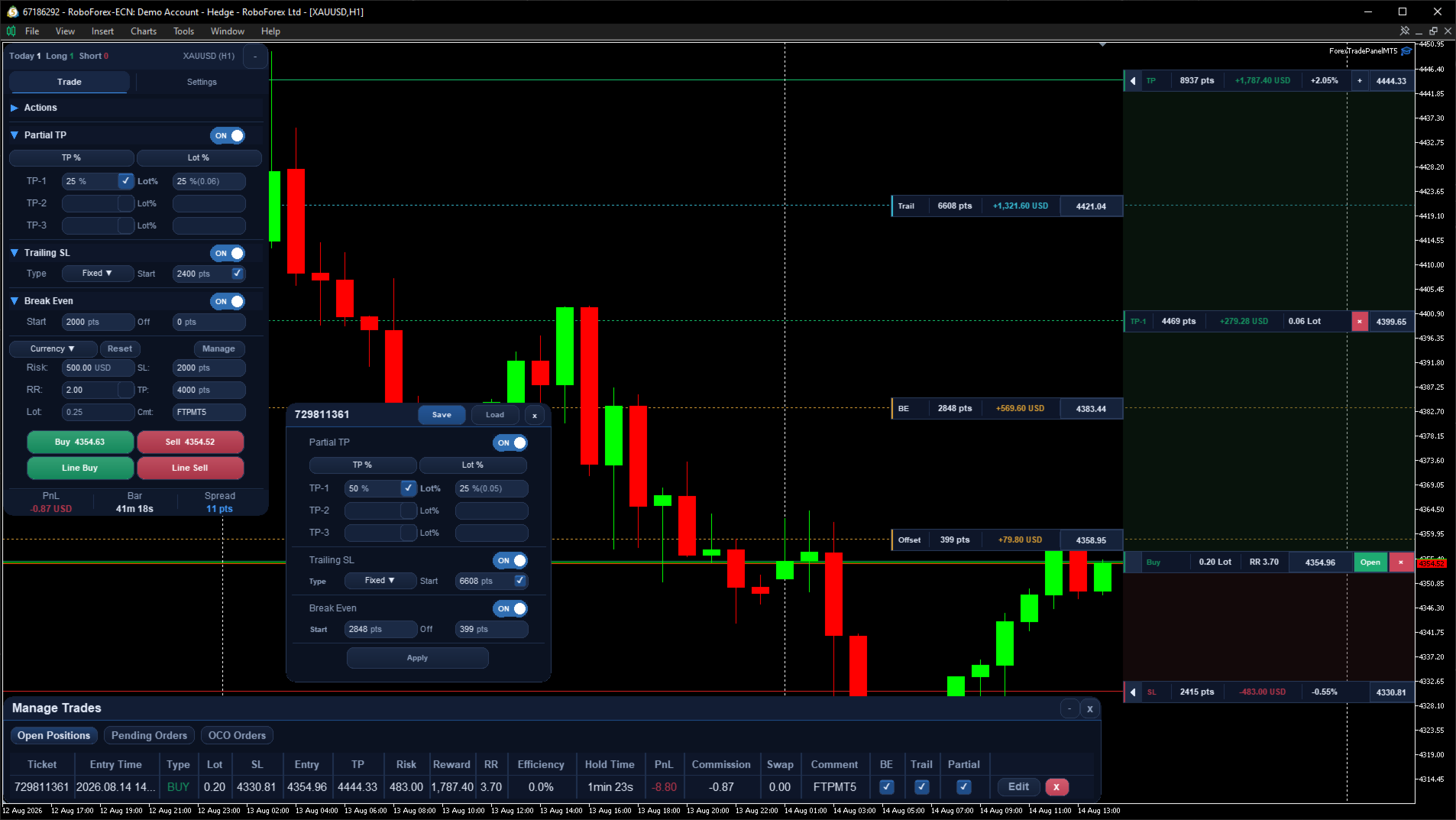Disable Partial TP toggle in trade popup
The image size is (1456, 820).
(510, 443)
